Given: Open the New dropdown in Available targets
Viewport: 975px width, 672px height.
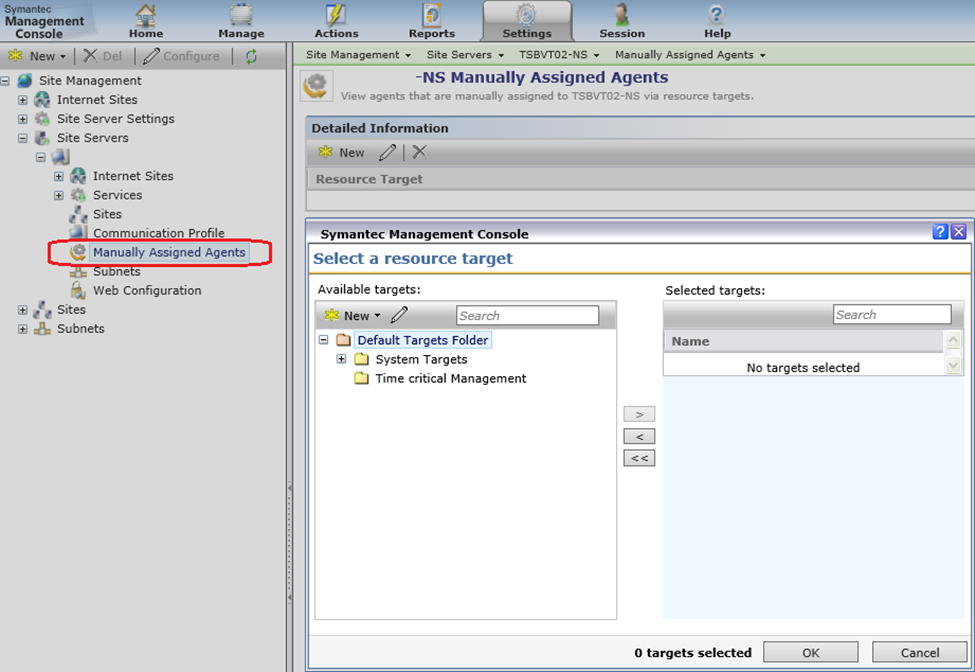Looking at the screenshot, I should tap(352, 315).
